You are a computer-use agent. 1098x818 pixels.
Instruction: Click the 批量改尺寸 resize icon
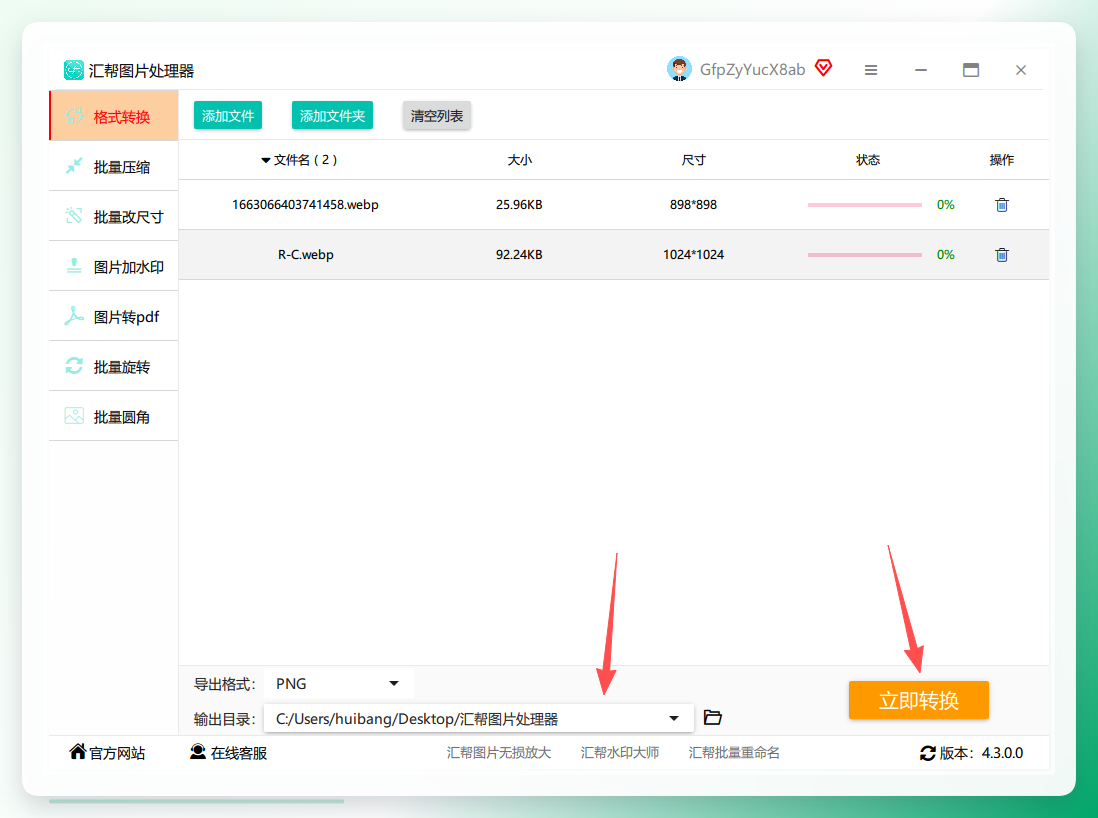click(x=74, y=216)
